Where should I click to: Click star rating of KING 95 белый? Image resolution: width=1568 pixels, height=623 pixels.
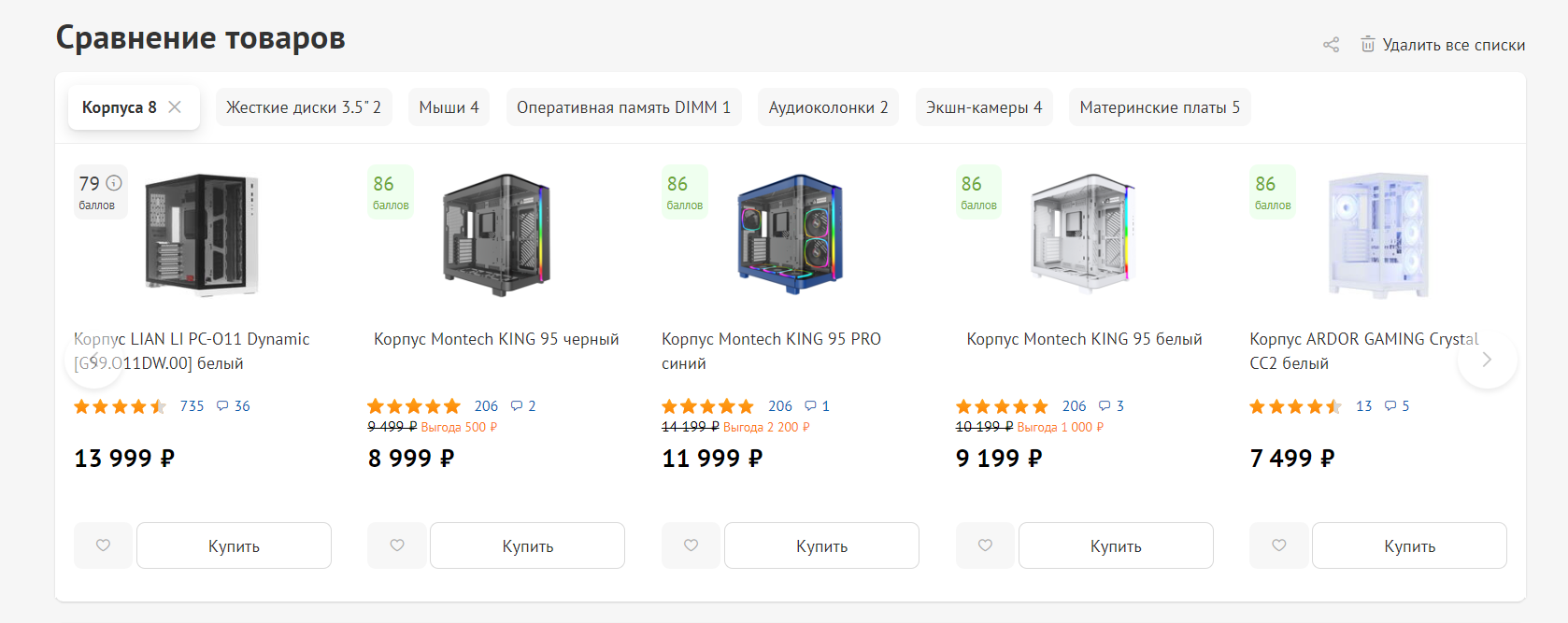(1002, 406)
